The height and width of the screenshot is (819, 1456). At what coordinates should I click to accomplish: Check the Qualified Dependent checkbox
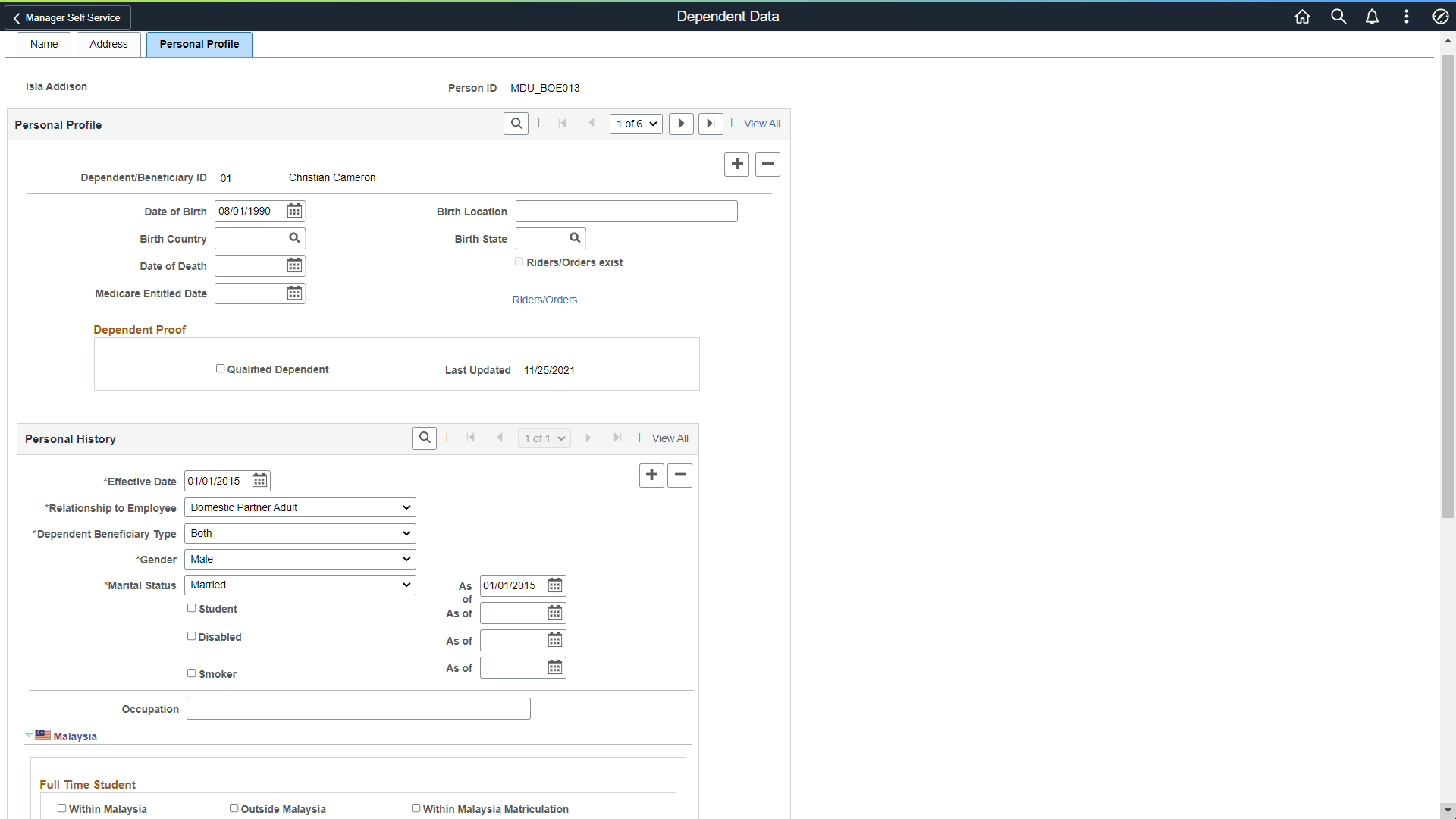220,368
